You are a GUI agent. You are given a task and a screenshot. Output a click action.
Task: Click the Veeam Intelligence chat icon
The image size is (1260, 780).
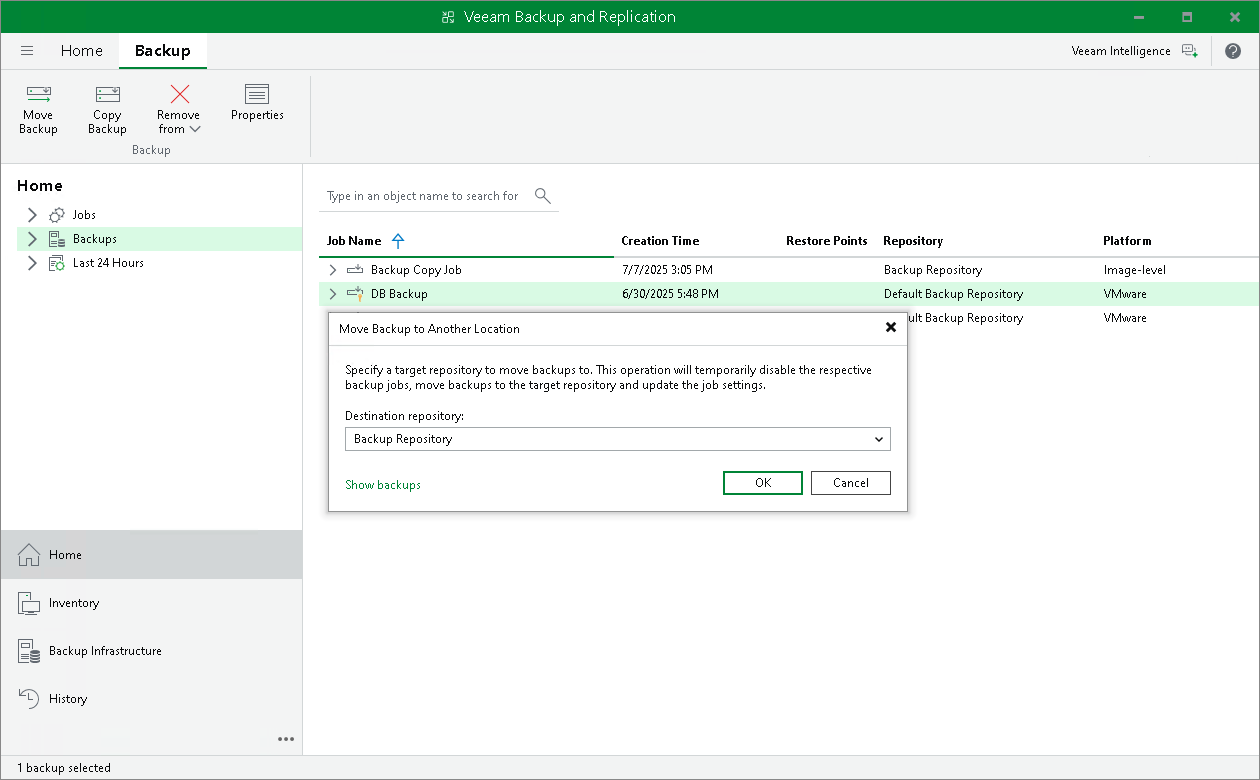[x=1190, y=50]
